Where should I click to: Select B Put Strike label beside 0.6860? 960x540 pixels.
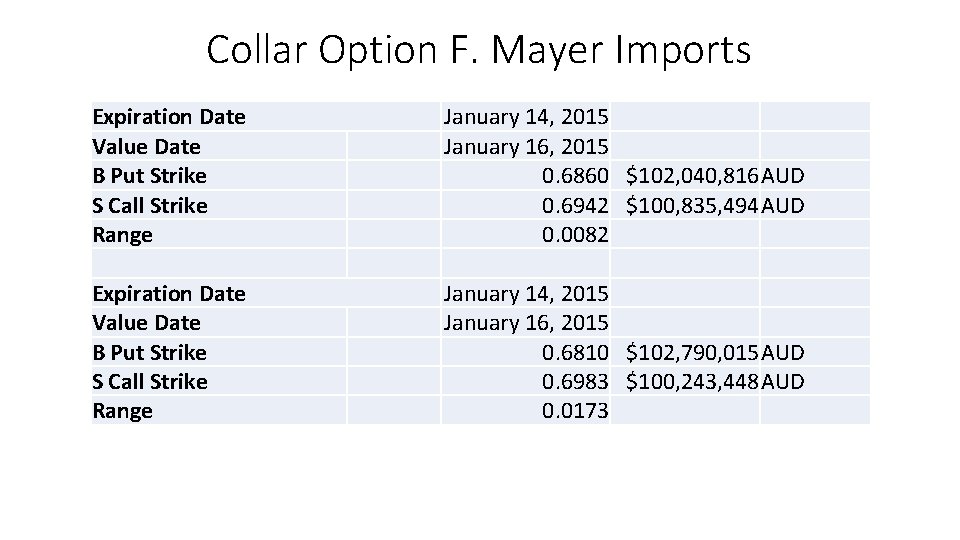click(x=149, y=176)
